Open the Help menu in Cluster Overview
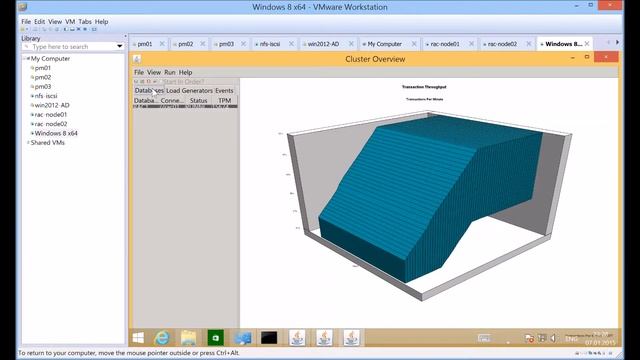The height and width of the screenshot is (360, 640). click(185, 72)
